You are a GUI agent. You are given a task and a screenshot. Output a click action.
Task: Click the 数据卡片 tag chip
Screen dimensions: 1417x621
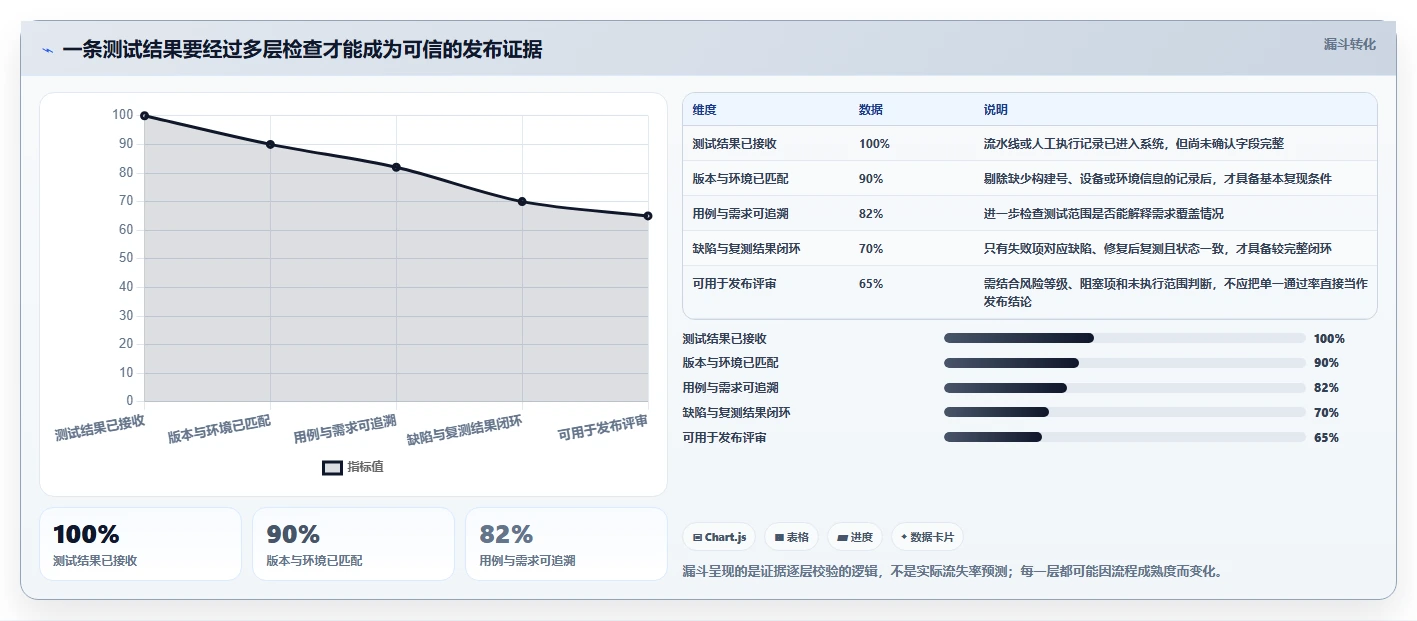coord(927,537)
